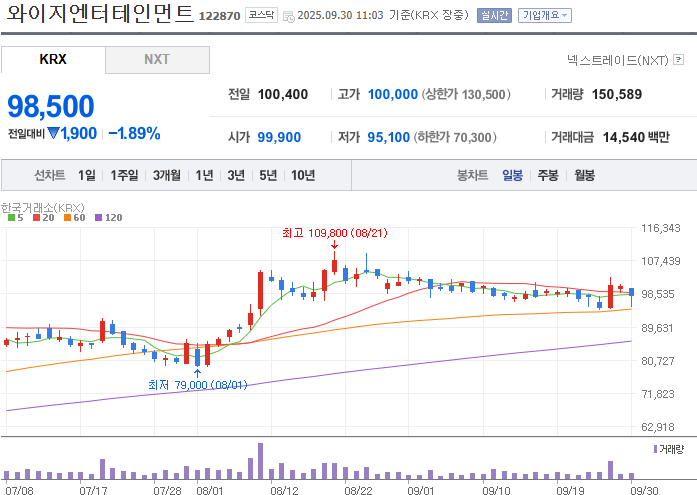The height and width of the screenshot is (495, 697).
Task: Click the -1.89% change rate
Action: [134, 133]
